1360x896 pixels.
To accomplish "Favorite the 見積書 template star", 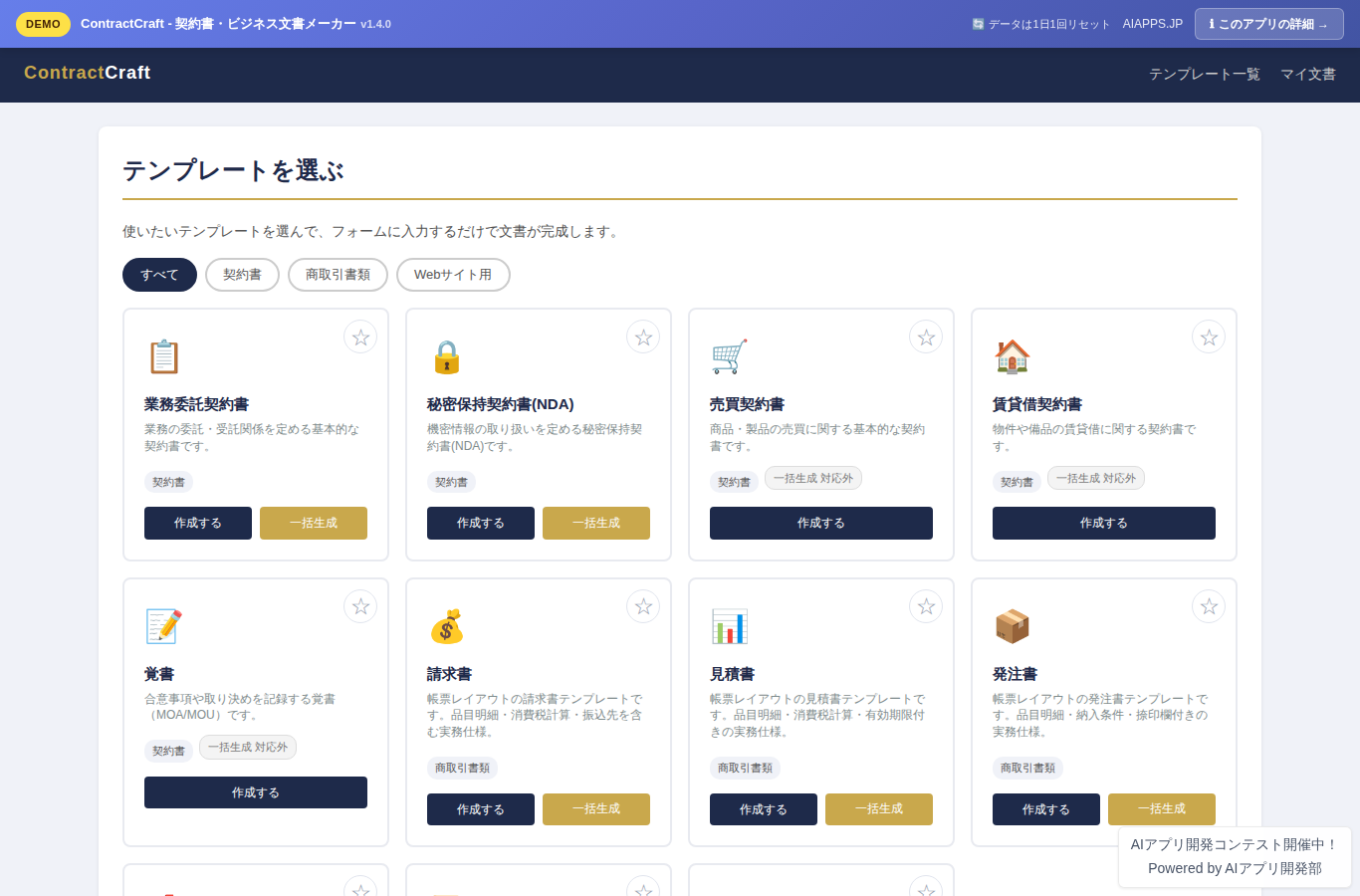I will pos(926,606).
